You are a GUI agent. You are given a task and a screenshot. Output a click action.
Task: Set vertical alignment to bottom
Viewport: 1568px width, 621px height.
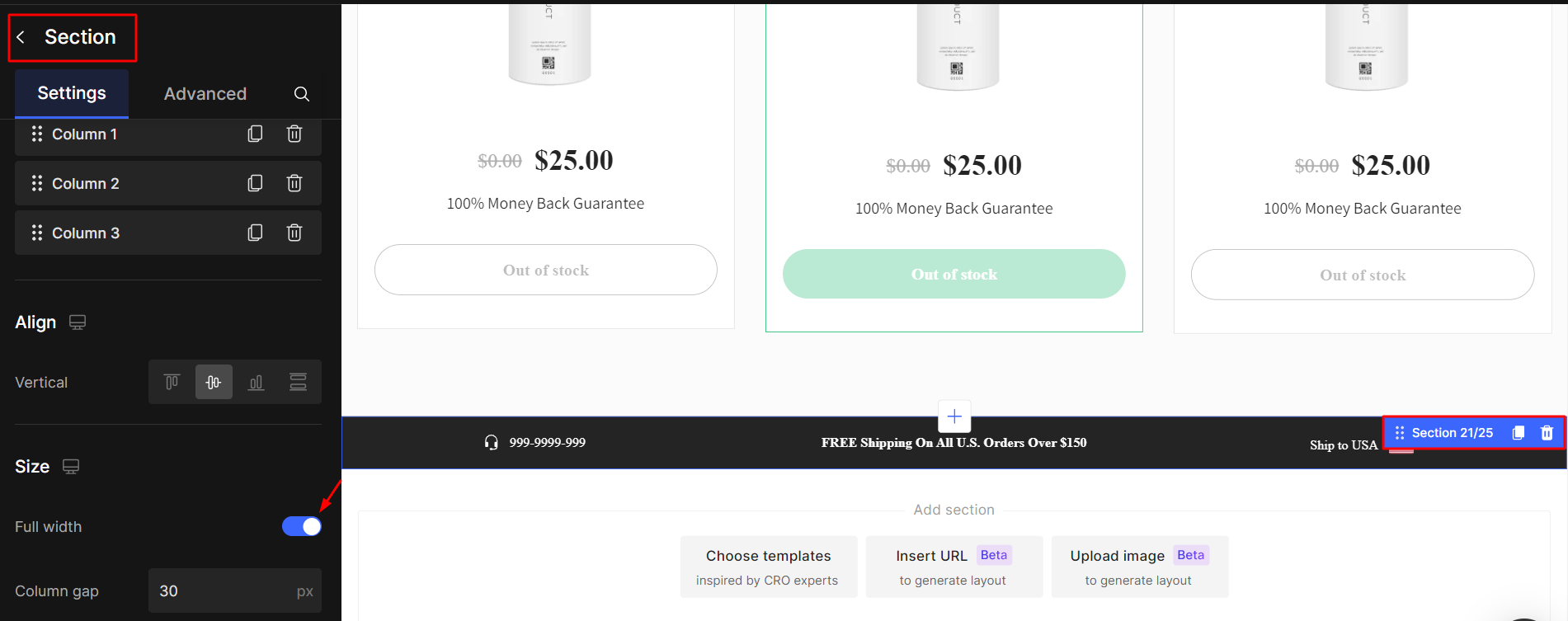tap(257, 382)
